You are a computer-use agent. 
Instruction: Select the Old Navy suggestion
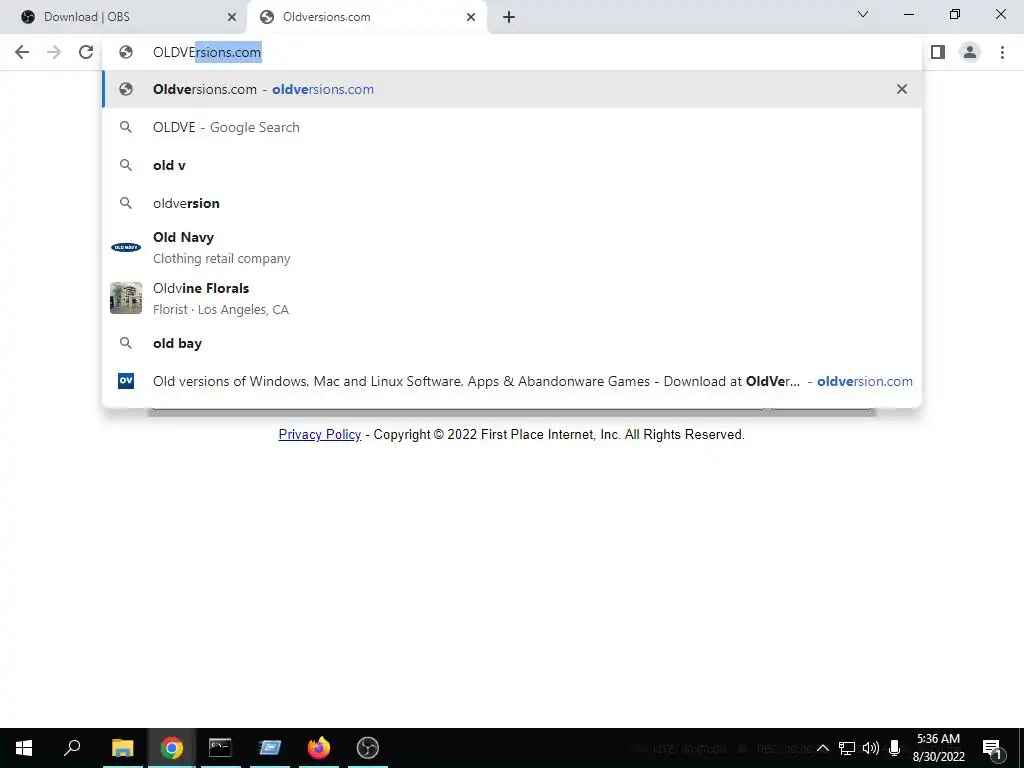click(x=512, y=248)
